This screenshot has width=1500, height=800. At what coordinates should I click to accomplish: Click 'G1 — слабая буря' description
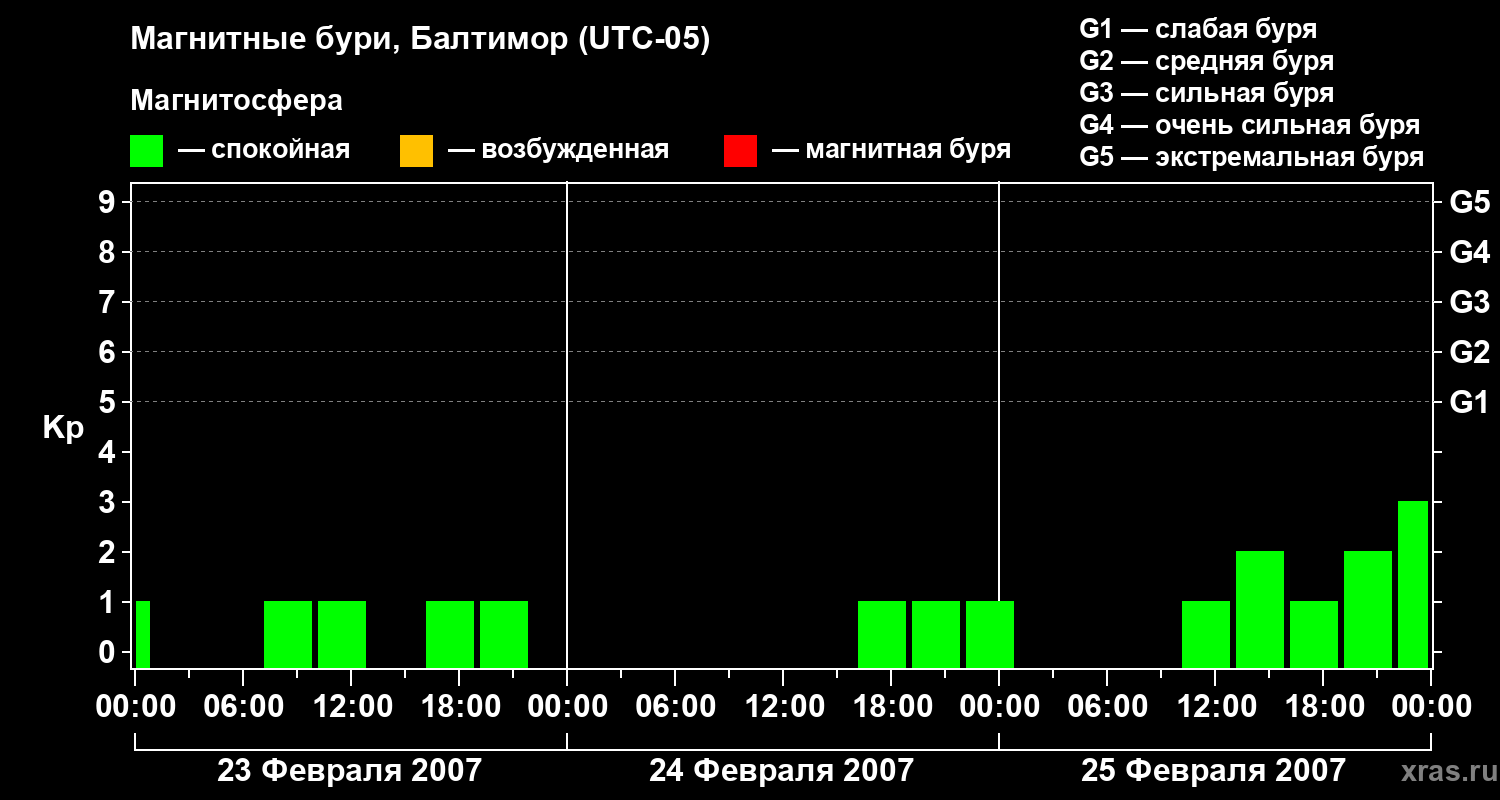(x=1198, y=29)
